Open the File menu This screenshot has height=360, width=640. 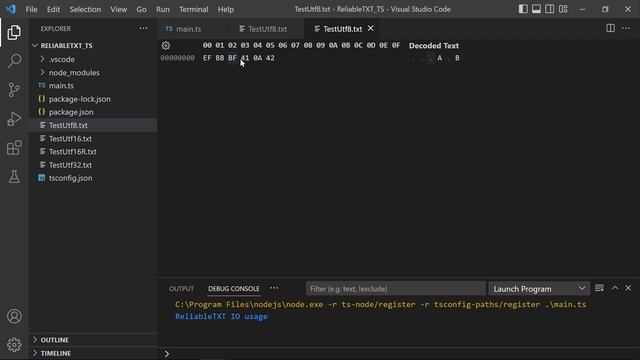(x=31, y=9)
